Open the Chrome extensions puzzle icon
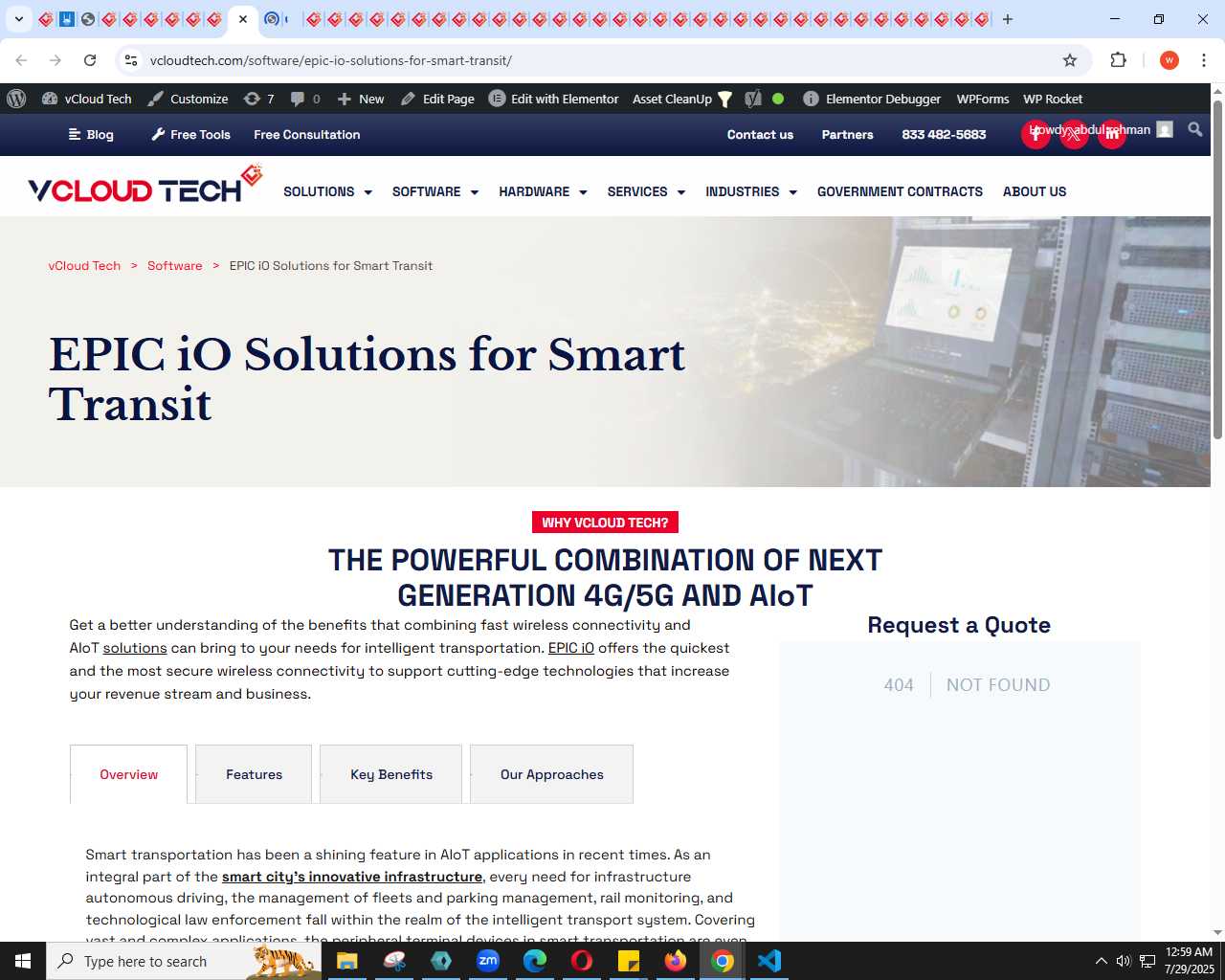Screen dimensions: 1225x980 point(1118,60)
